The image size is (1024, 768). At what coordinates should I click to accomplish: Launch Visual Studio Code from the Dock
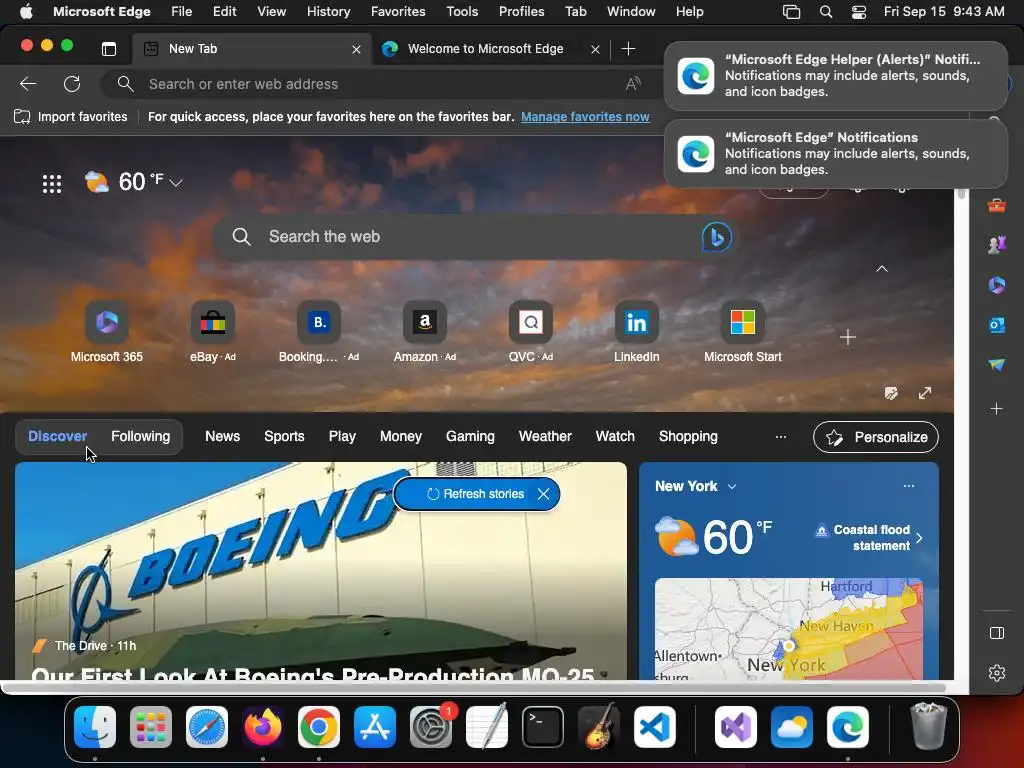(x=654, y=727)
